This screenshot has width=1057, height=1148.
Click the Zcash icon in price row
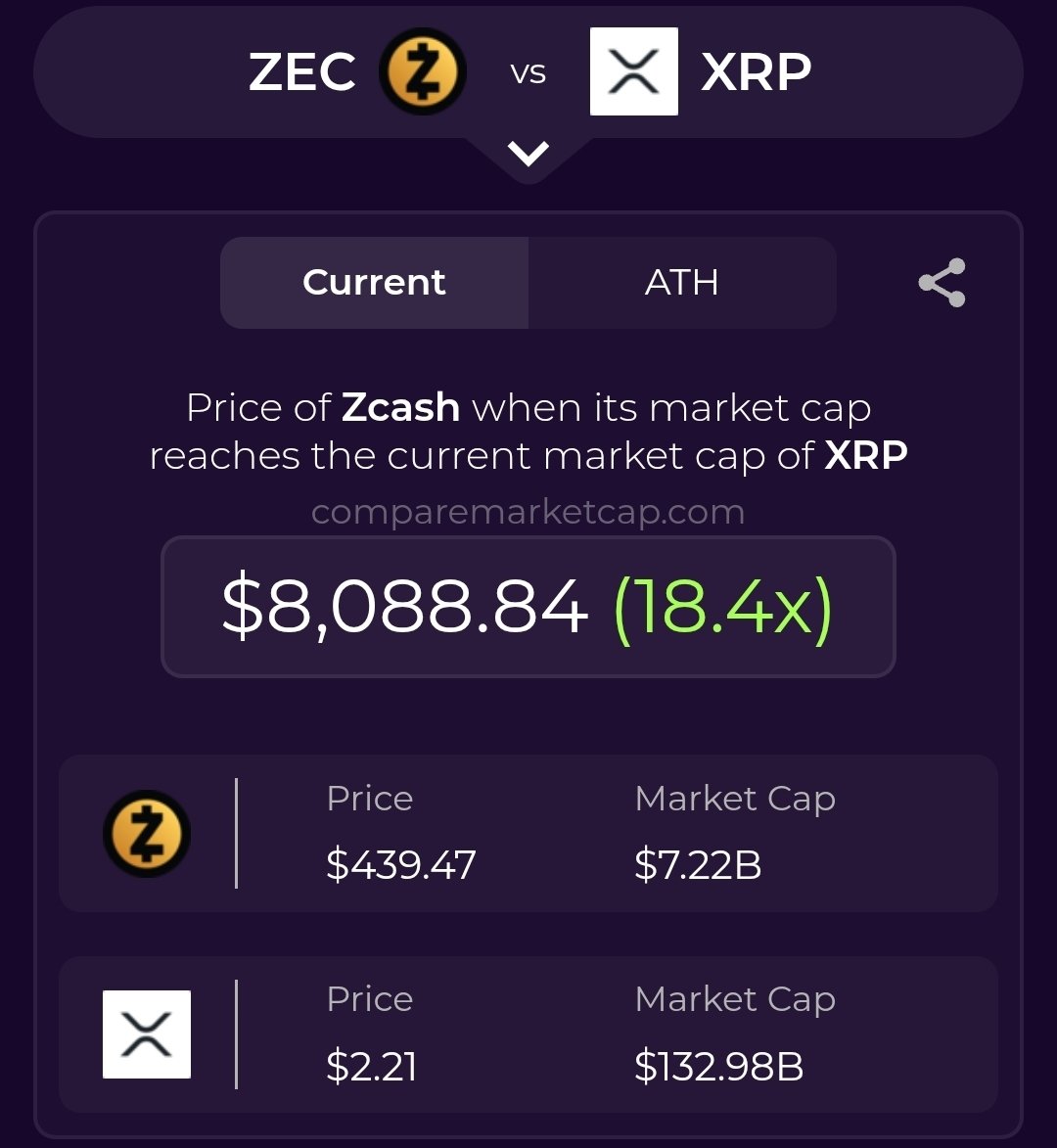(147, 834)
